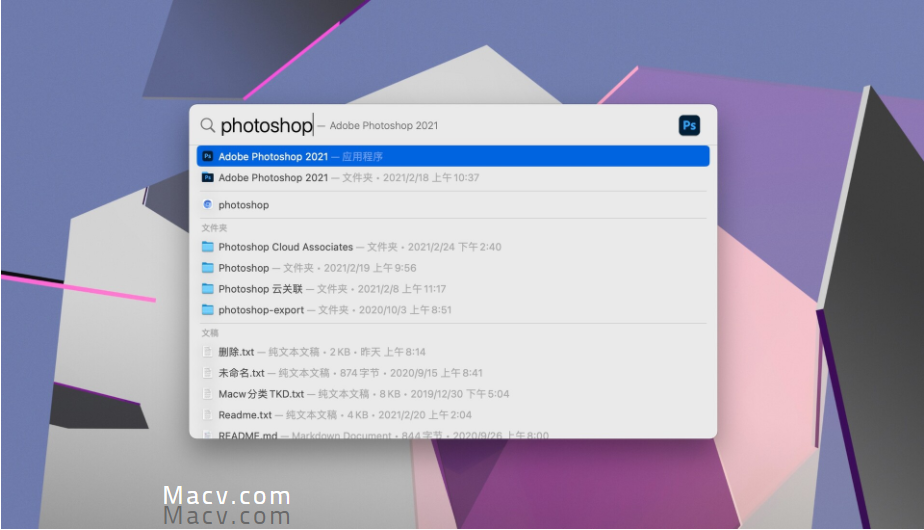Click Ps folder icon dated 2021/2/18
Viewport: 924px width, 530px height.
(207, 177)
